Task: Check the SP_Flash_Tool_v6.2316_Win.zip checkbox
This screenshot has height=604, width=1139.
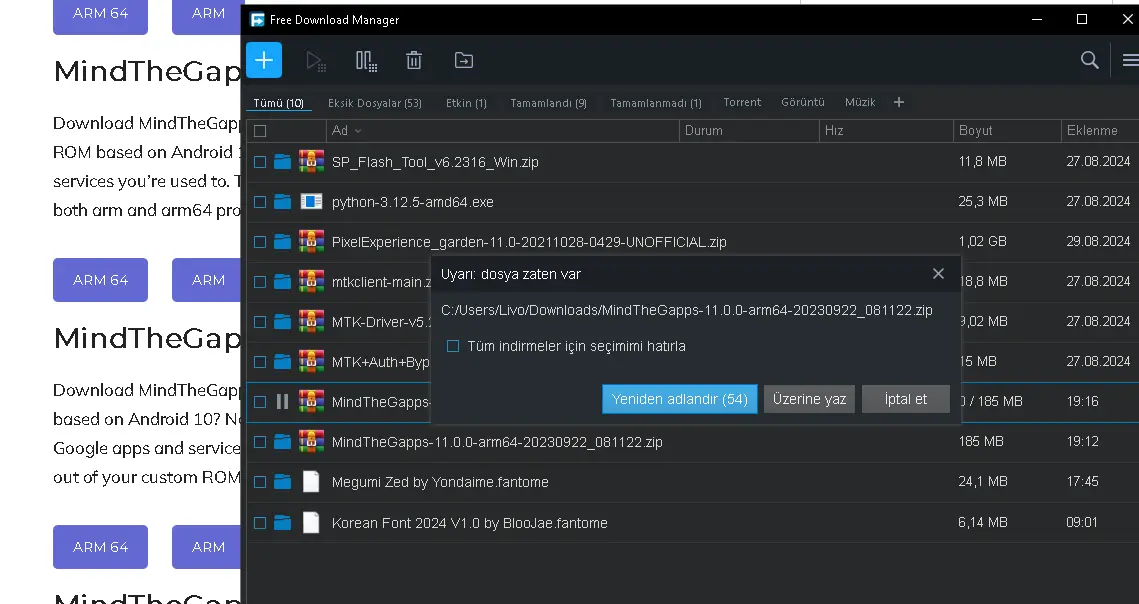Action: pyautogui.click(x=260, y=162)
